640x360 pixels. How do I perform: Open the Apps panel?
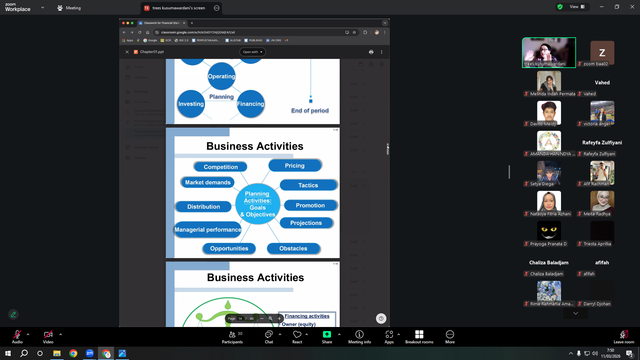(389, 337)
